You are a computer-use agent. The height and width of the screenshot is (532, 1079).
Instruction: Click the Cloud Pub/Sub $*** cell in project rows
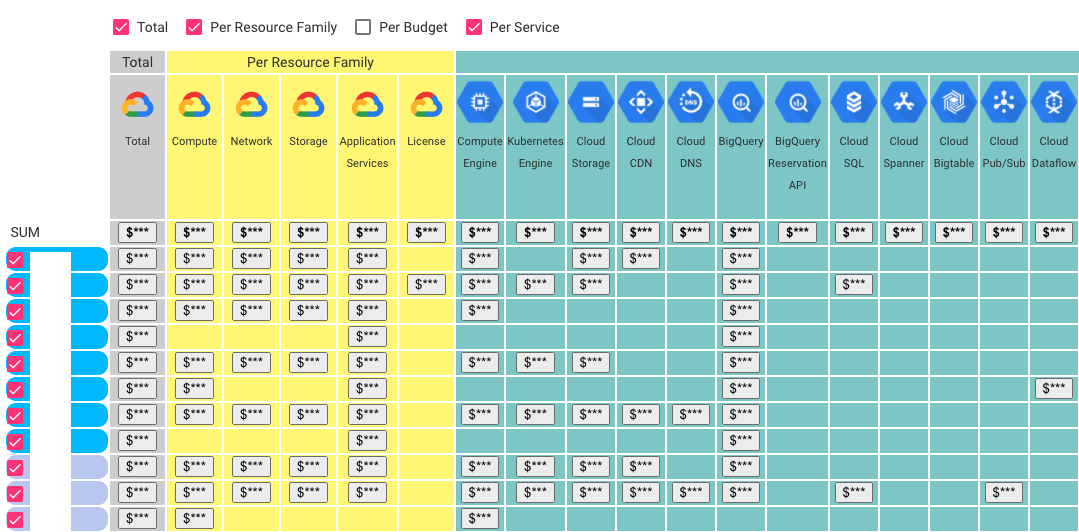(x=1003, y=493)
